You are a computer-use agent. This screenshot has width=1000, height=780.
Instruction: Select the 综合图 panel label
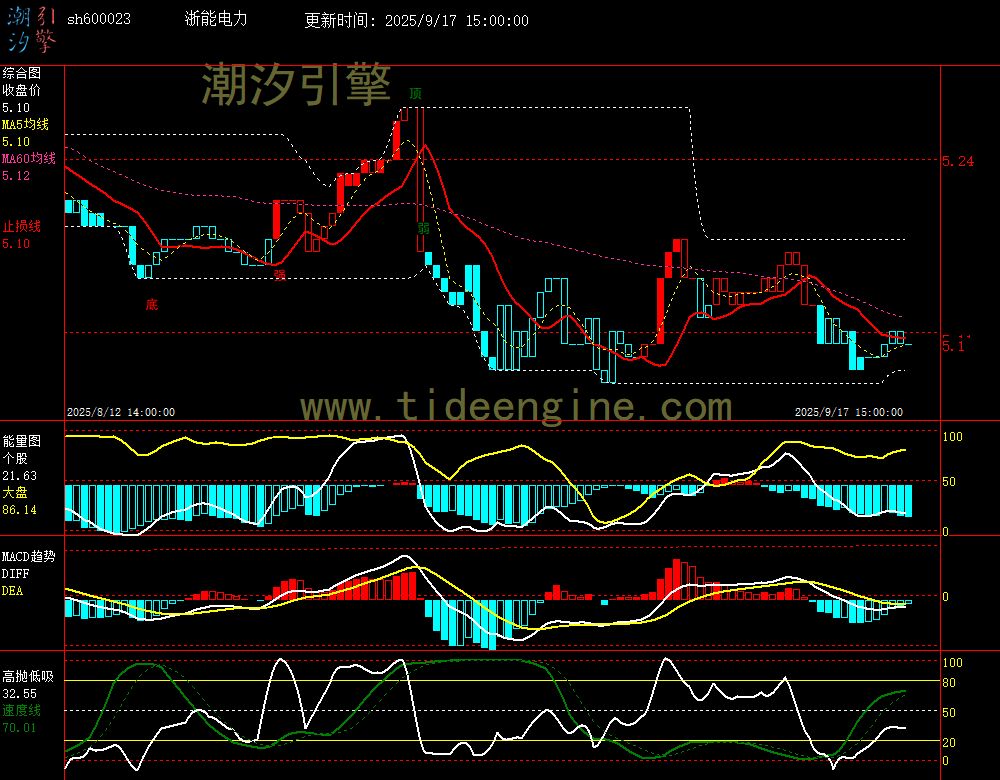pyautogui.click(x=21, y=73)
